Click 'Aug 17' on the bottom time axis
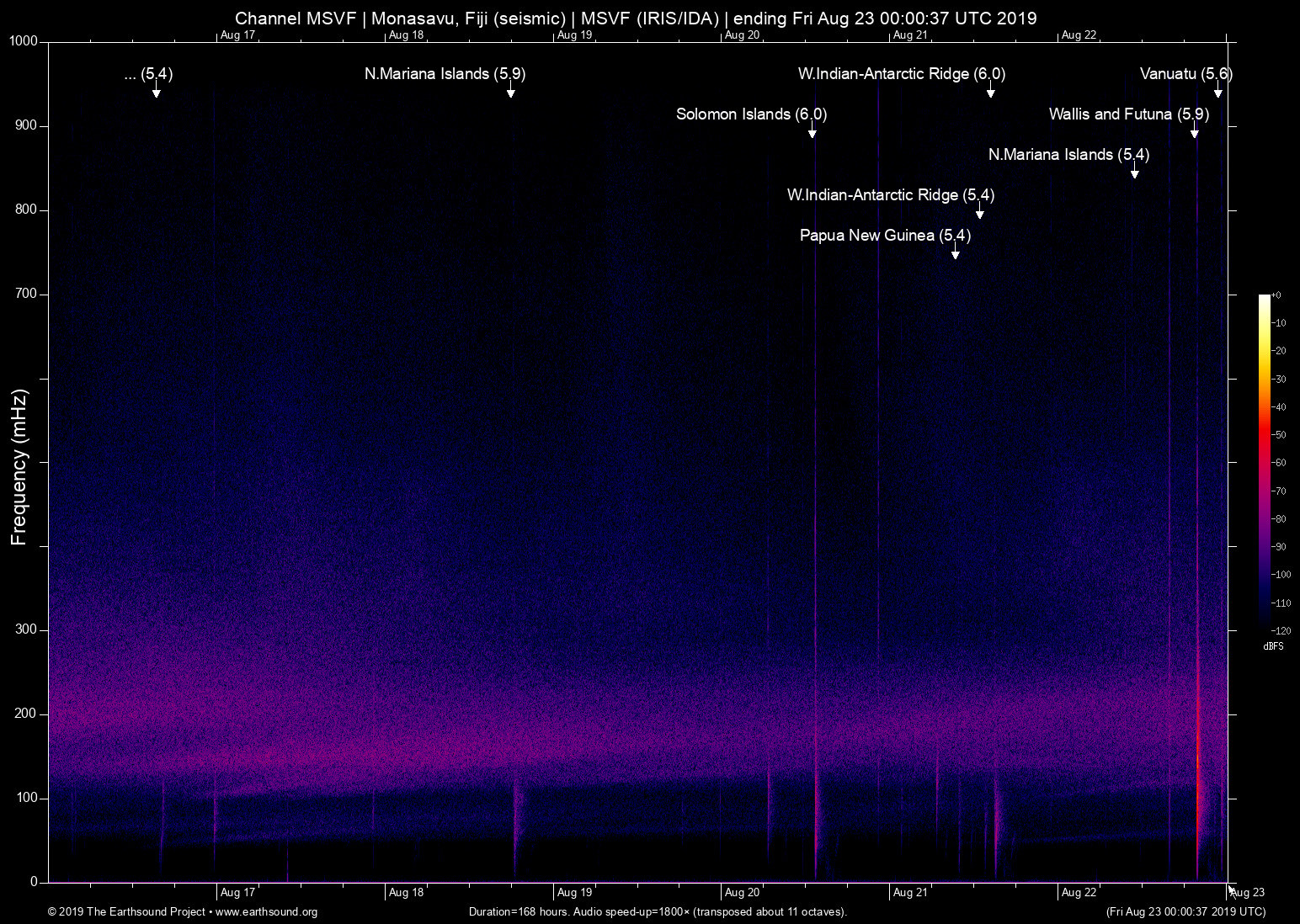The height and width of the screenshot is (924, 1300). tap(237, 893)
